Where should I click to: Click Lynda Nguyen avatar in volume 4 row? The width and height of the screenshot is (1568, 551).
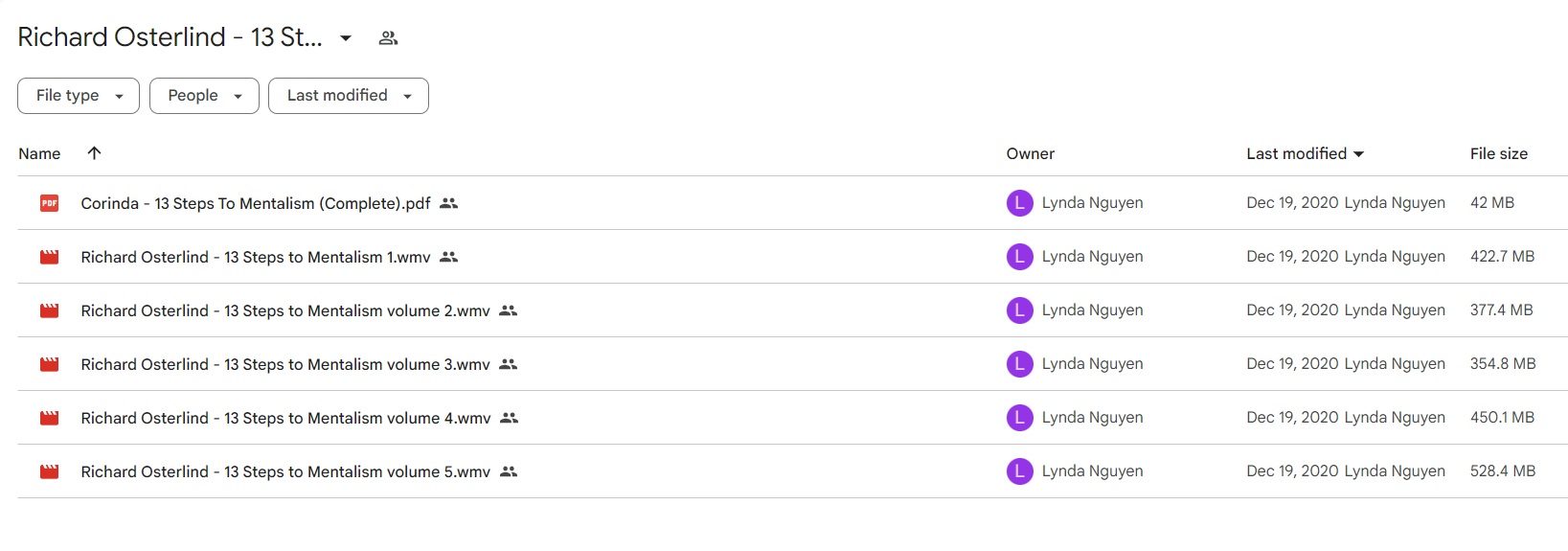tap(1019, 418)
